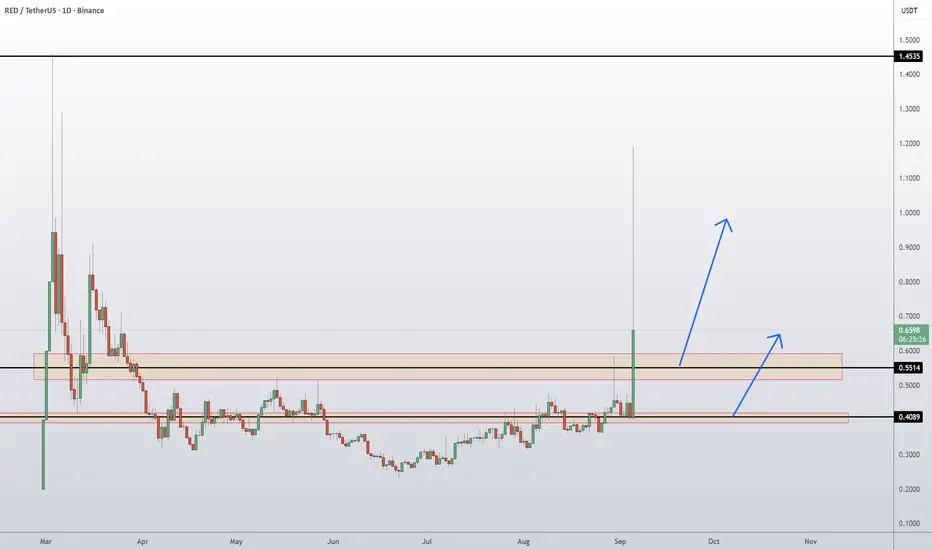The height and width of the screenshot is (550, 932).
Task: Click the USDT currency label
Action: click(x=909, y=11)
